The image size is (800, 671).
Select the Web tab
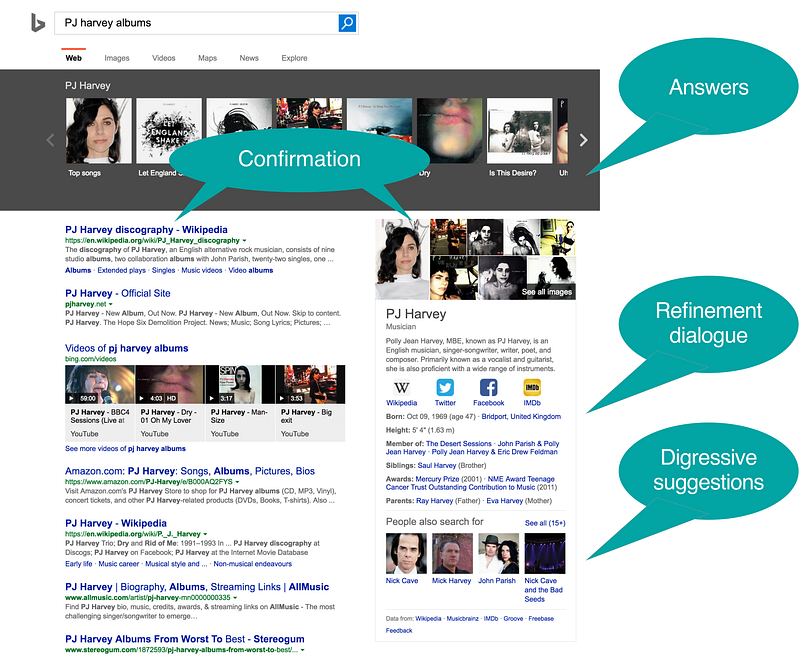(x=73, y=58)
